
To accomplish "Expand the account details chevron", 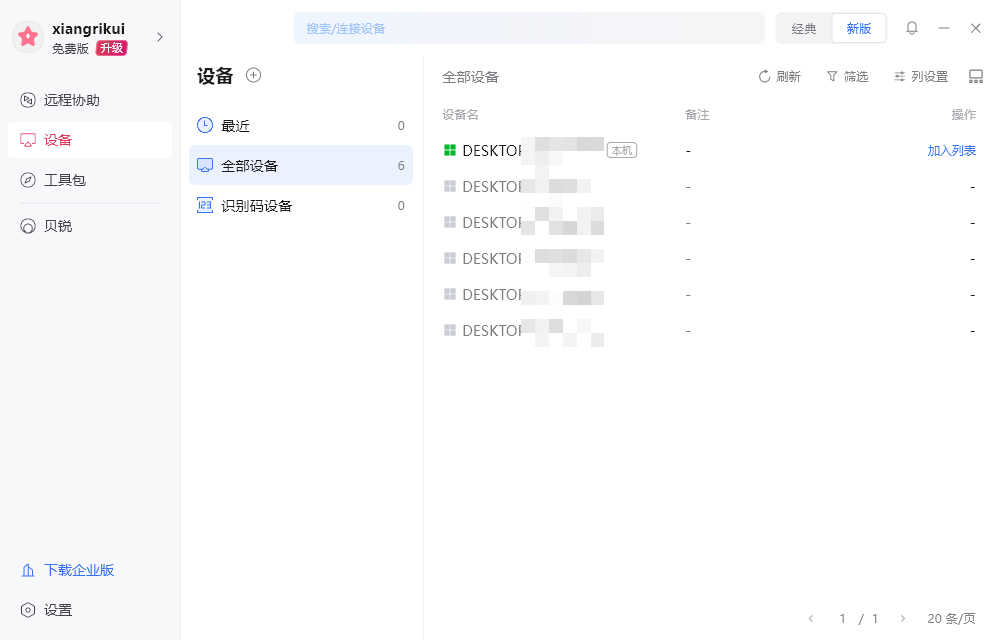I will pyautogui.click(x=160, y=37).
